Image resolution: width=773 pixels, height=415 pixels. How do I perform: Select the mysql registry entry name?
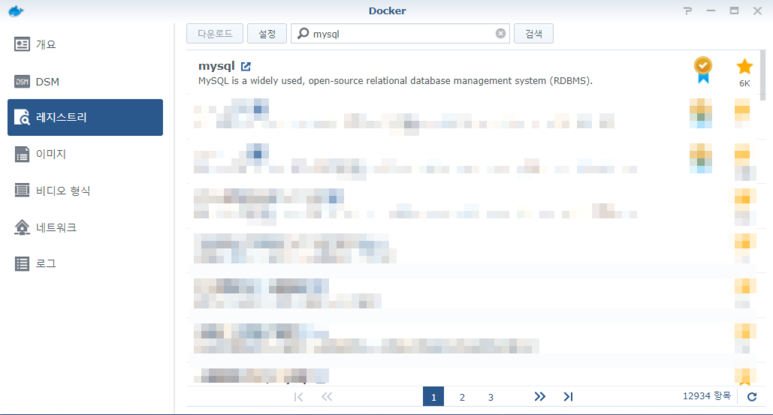[216, 66]
